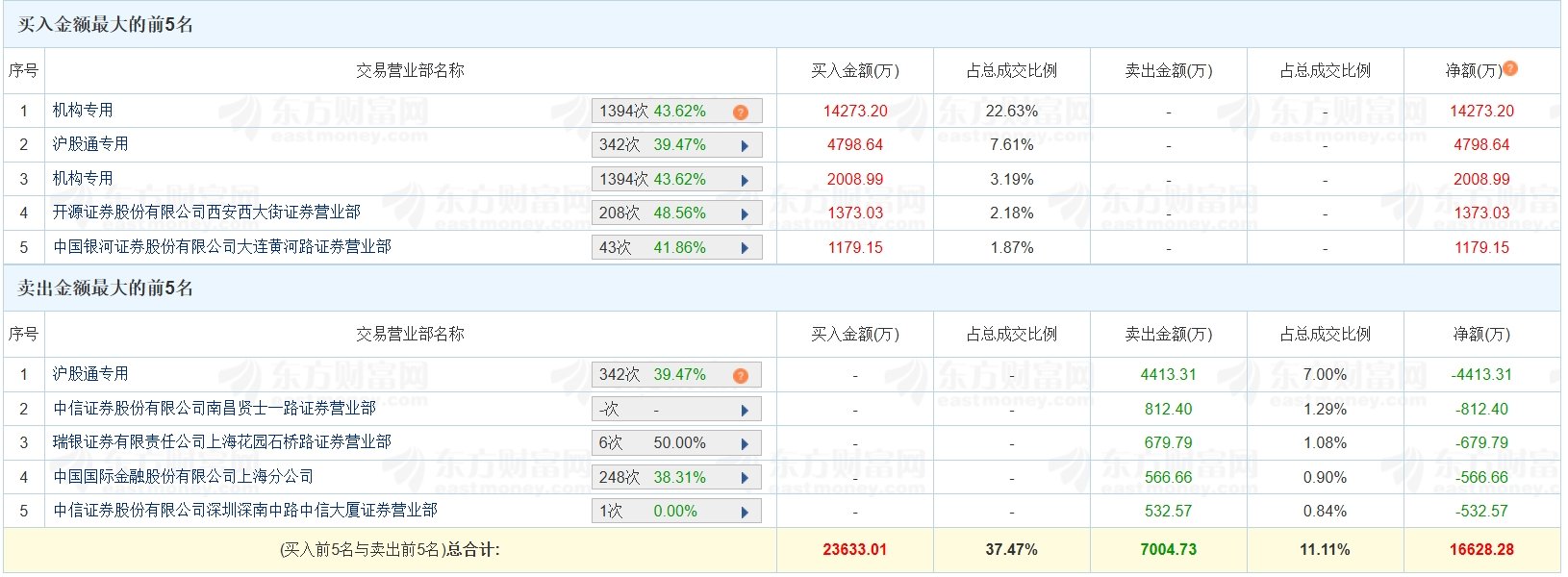Click net amount -4413.31
Image resolution: width=1568 pixels, height=577 pixels.
point(1481,375)
